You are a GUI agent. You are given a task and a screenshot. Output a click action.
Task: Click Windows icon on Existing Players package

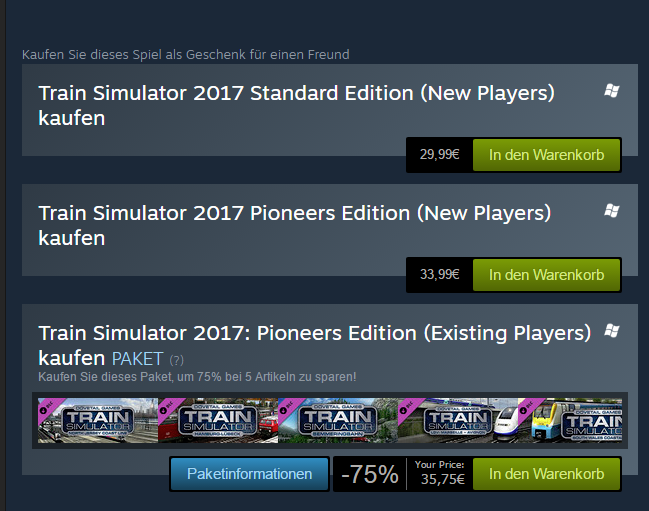[612, 331]
